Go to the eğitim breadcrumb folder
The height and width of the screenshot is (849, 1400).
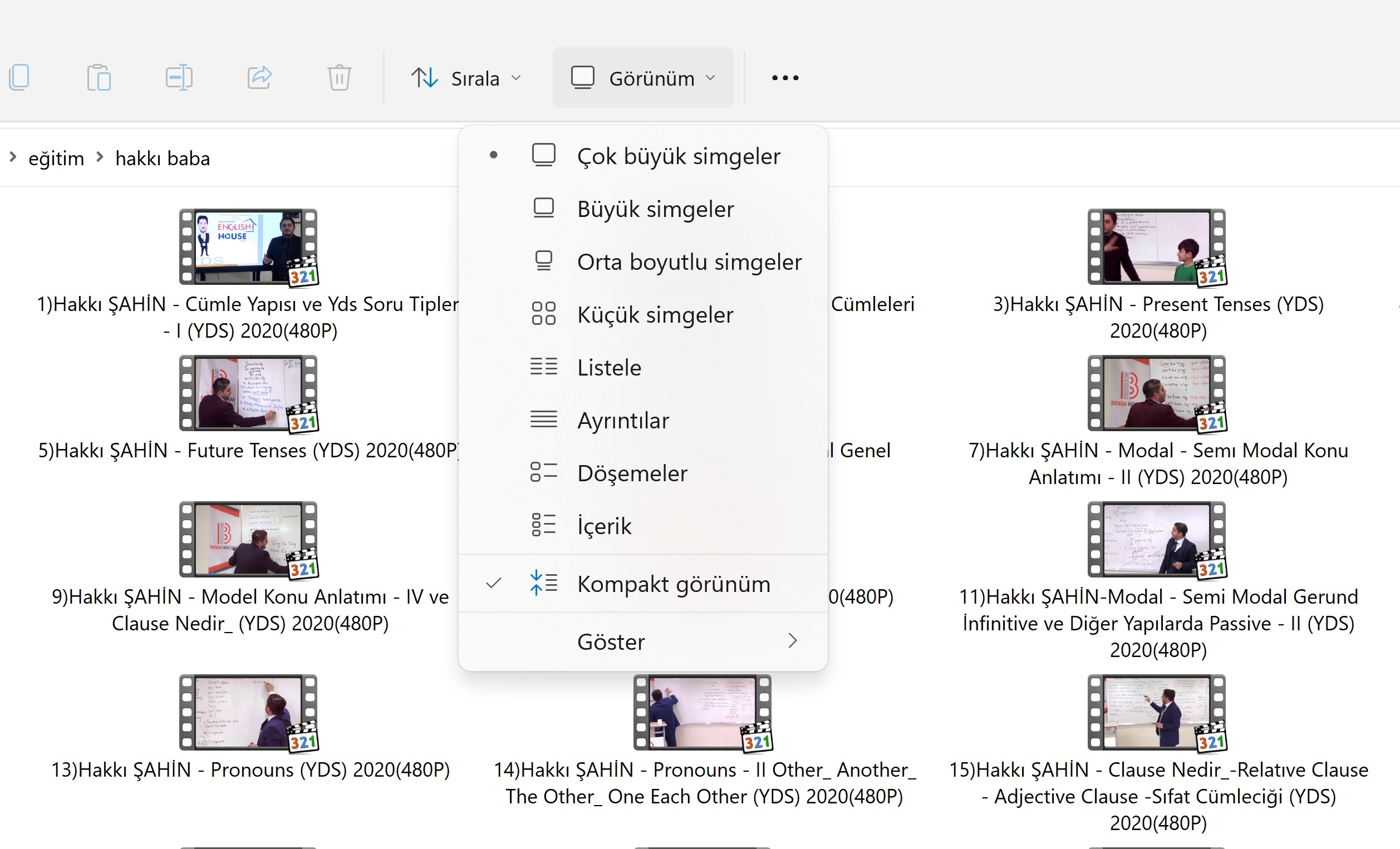[x=56, y=158]
